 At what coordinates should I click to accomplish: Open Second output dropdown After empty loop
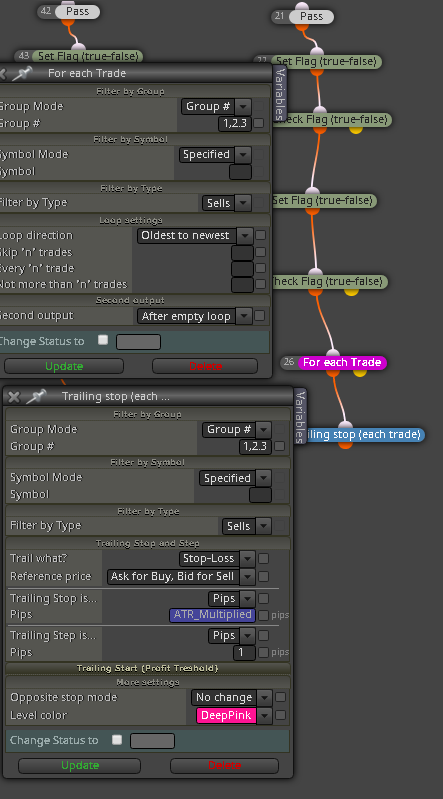point(244,316)
